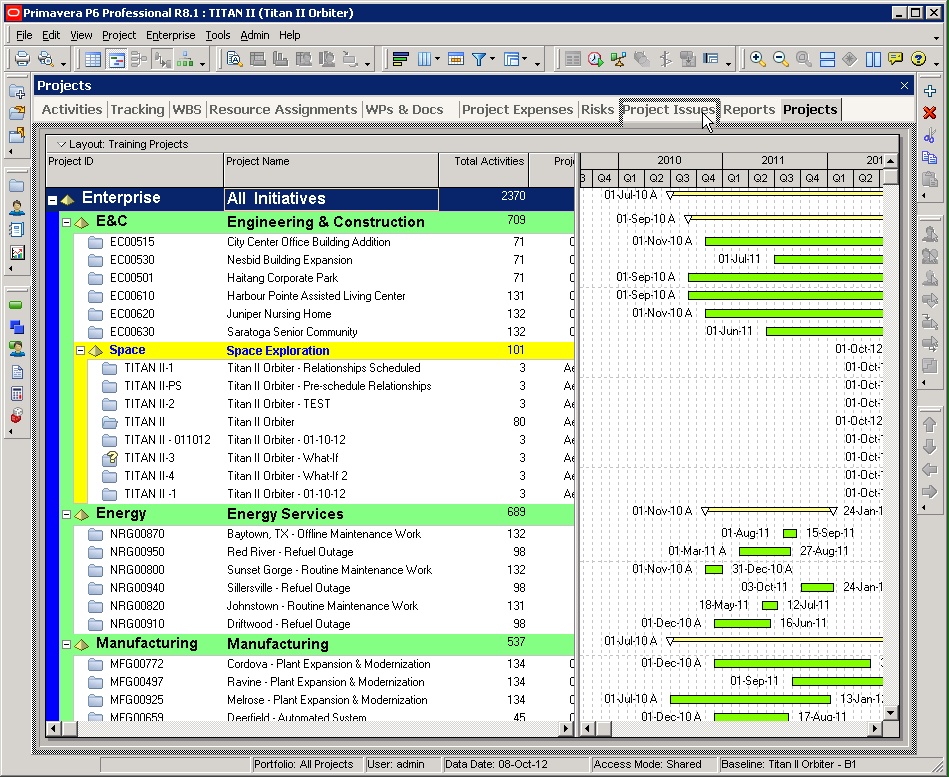Image resolution: width=949 pixels, height=777 pixels.
Task: Click the green plus Add icon
Action: point(930,91)
